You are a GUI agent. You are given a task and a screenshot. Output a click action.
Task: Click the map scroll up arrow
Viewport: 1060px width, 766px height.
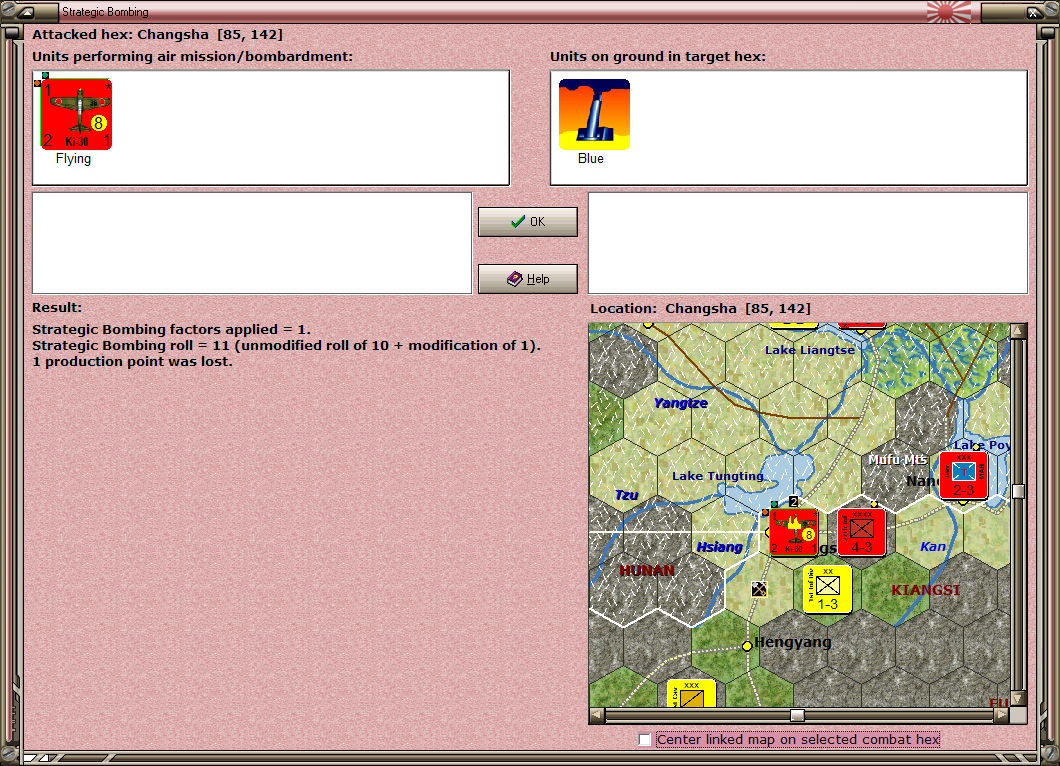(1018, 331)
